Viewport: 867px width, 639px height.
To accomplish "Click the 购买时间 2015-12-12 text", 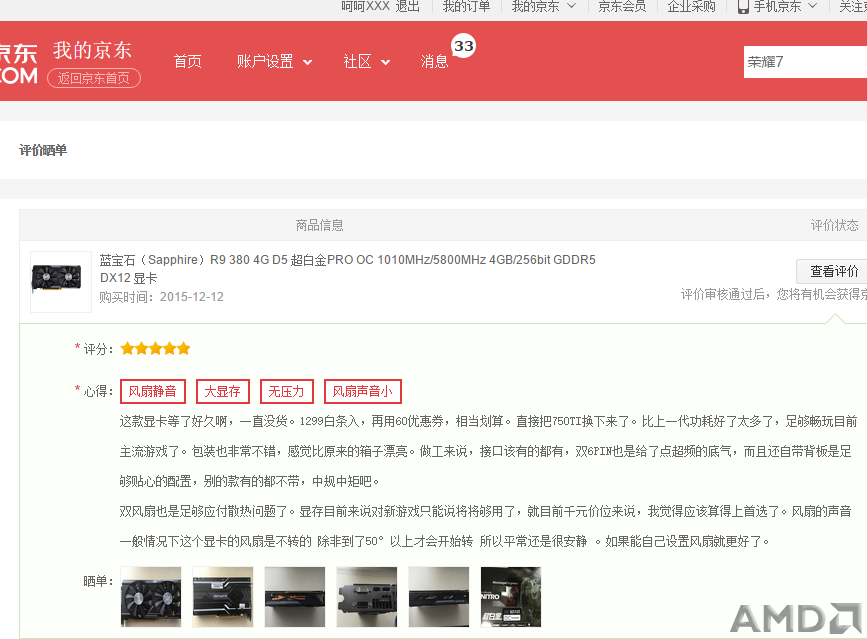I will point(161,297).
